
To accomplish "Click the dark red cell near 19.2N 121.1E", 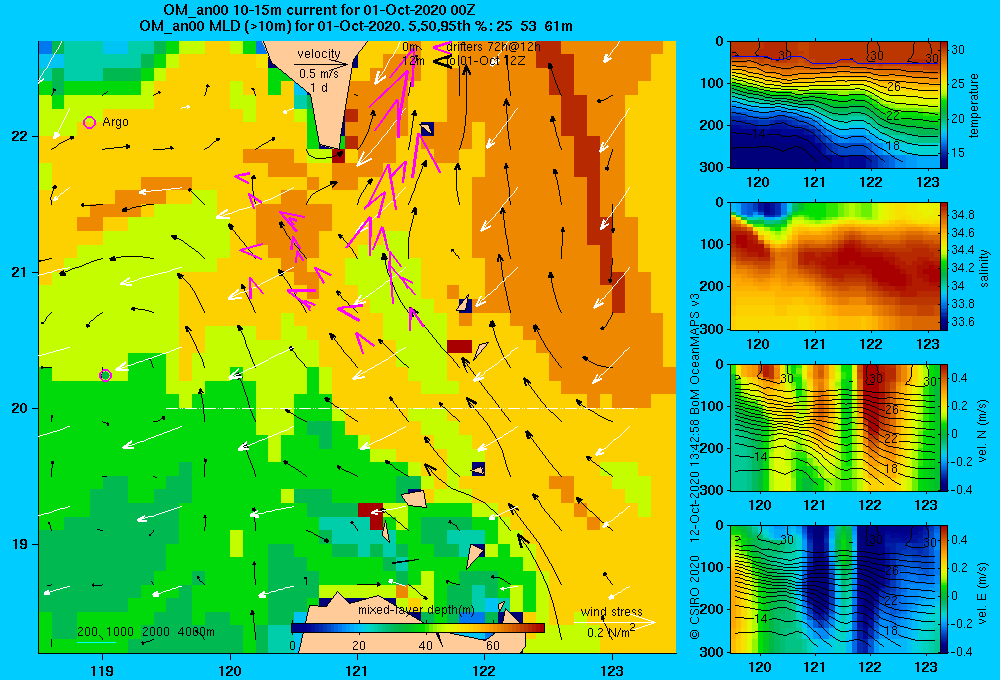I will [x=371, y=515].
